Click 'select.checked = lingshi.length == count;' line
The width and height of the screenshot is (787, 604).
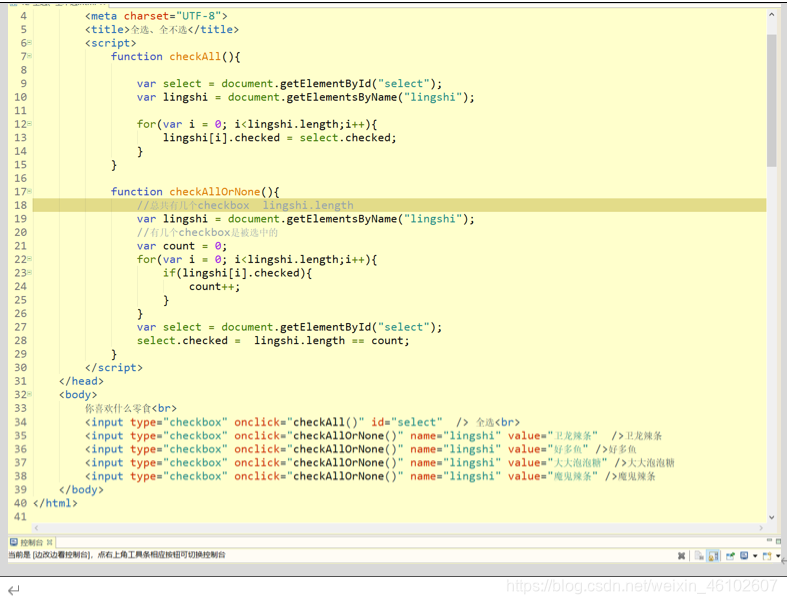[x=273, y=340]
